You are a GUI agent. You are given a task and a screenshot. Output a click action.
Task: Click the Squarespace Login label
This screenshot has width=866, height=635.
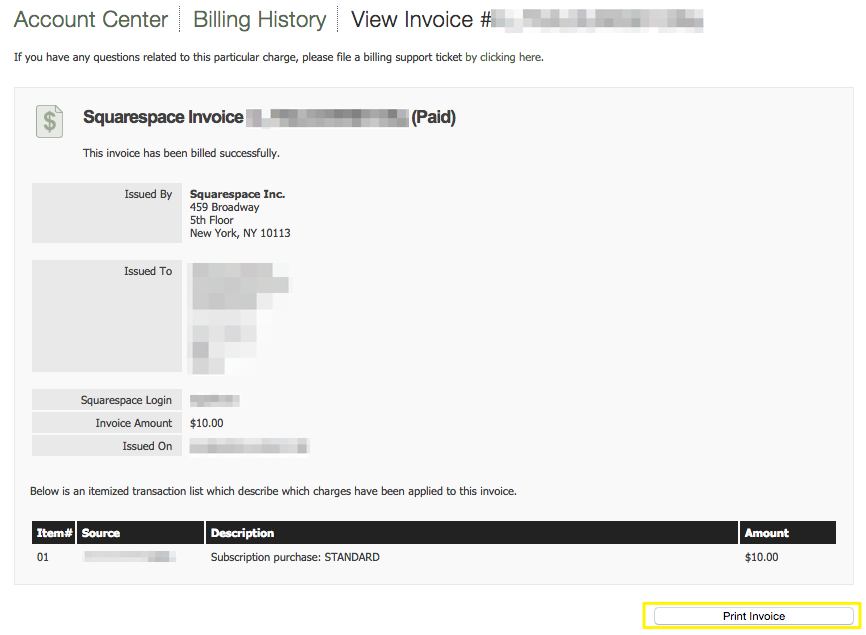(126, 400)
